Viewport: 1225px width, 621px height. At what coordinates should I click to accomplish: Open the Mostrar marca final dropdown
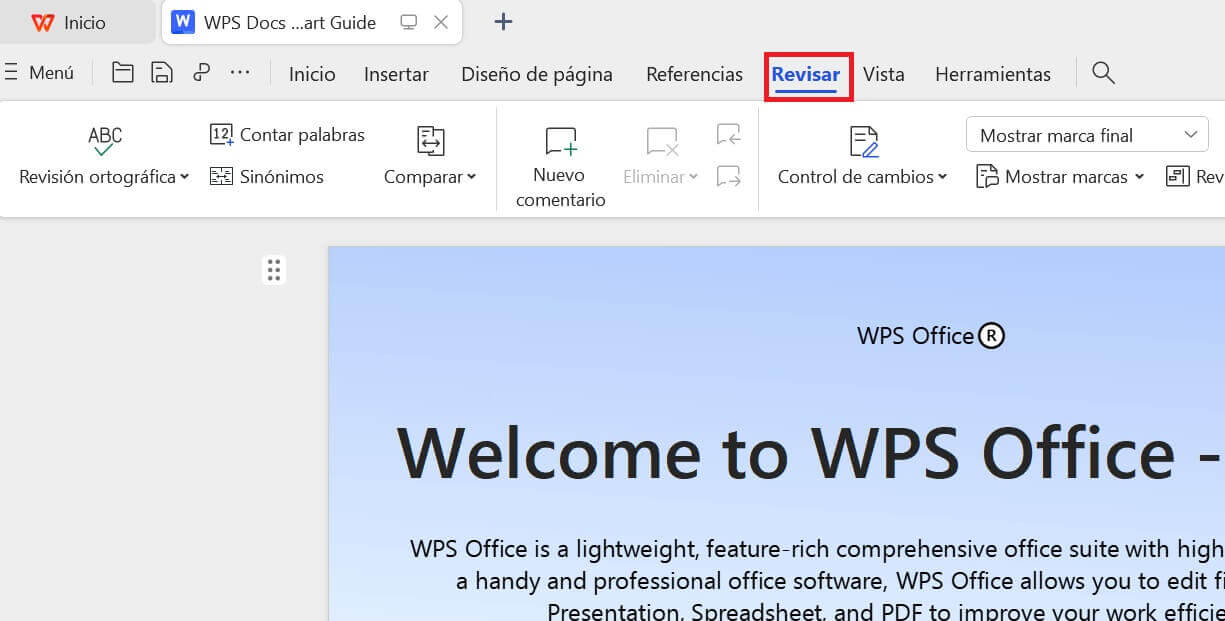[1086, 134]
